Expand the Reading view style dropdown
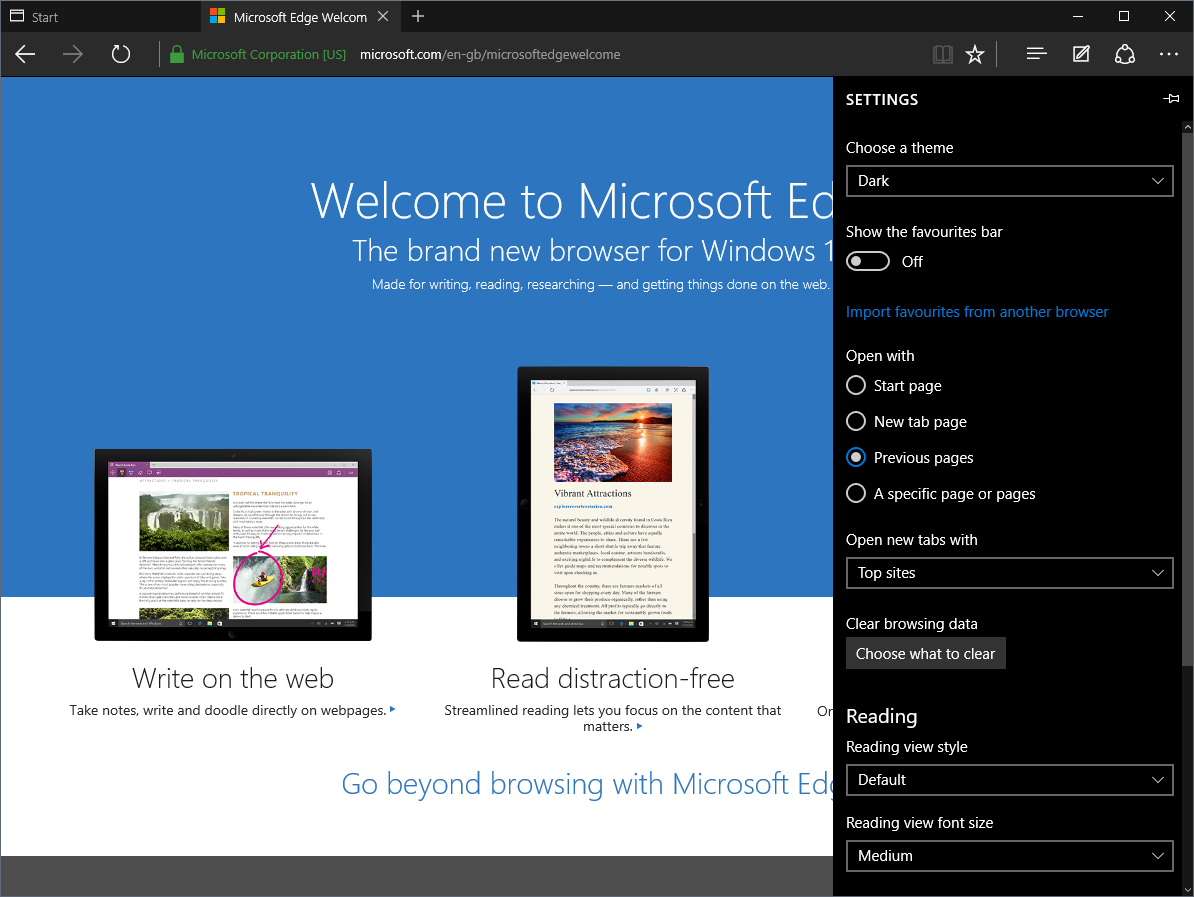Screen dimensions: 1194x897 click(x=1009, y=780)
